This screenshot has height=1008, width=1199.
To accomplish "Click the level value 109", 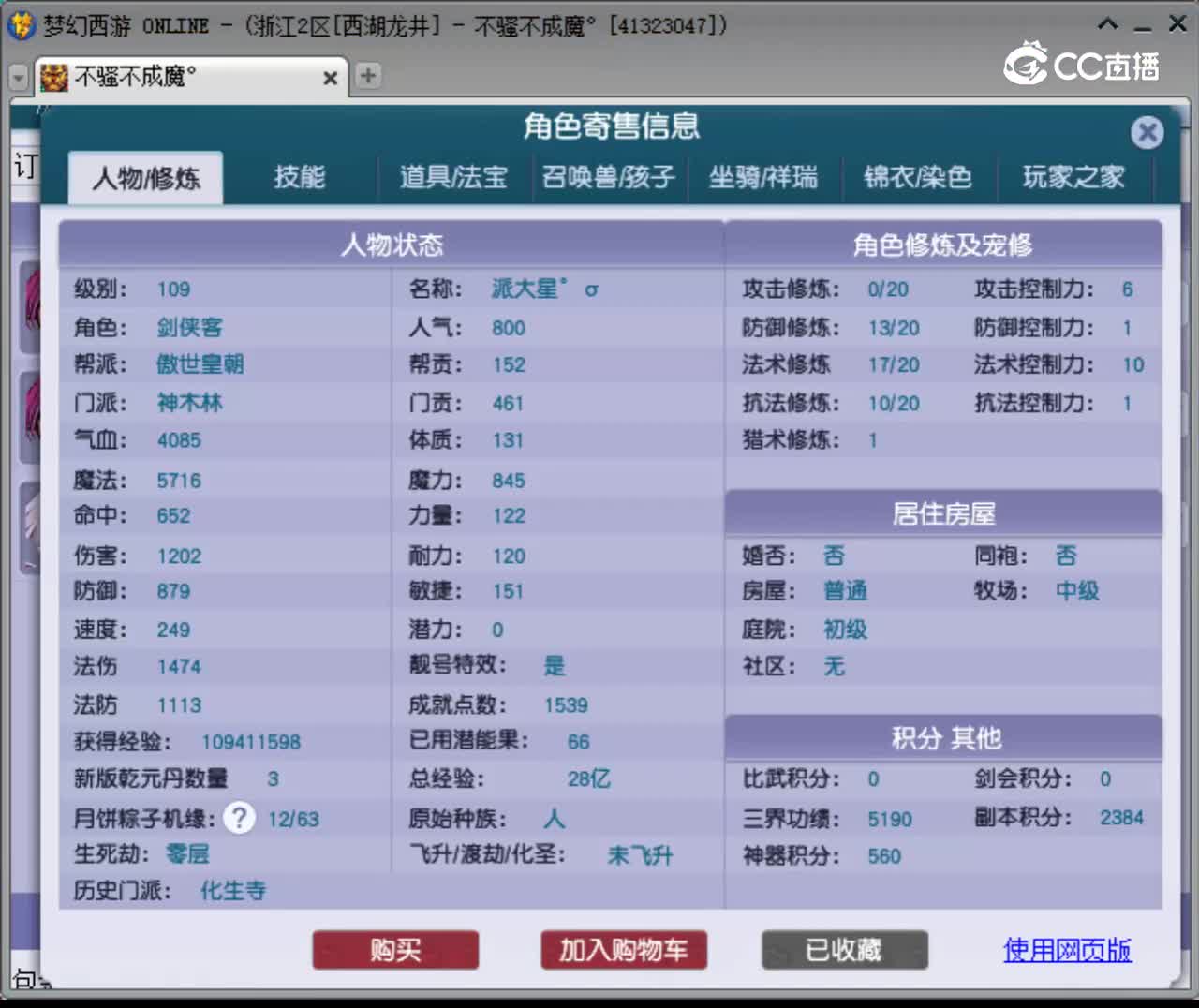I will click(x=173, y=289).
